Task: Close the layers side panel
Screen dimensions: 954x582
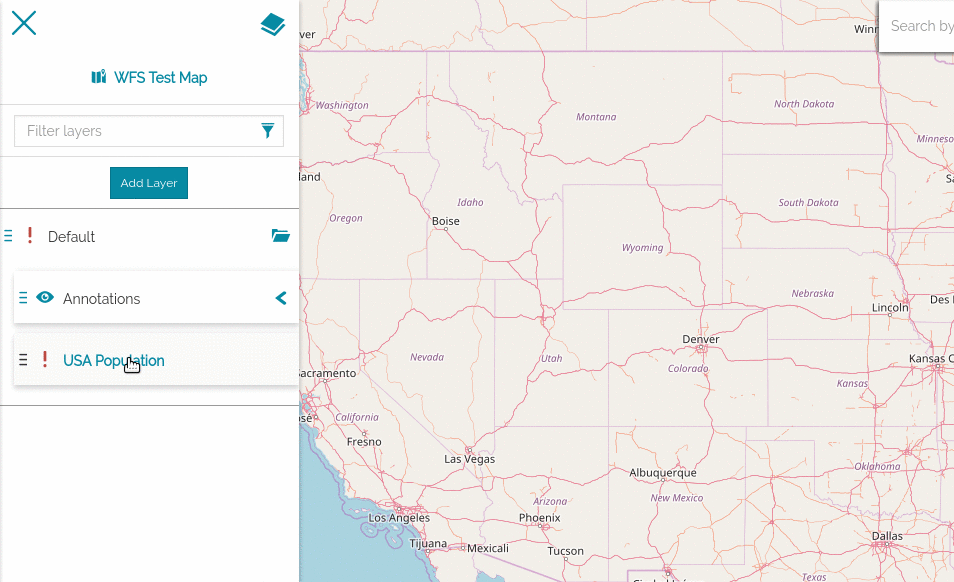Action: 24,23
